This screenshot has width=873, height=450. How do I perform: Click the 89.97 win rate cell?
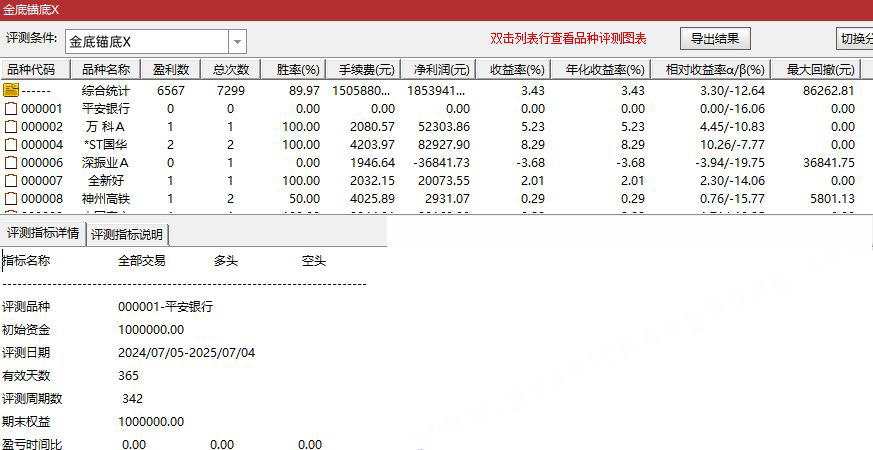(x=305, y=90)
